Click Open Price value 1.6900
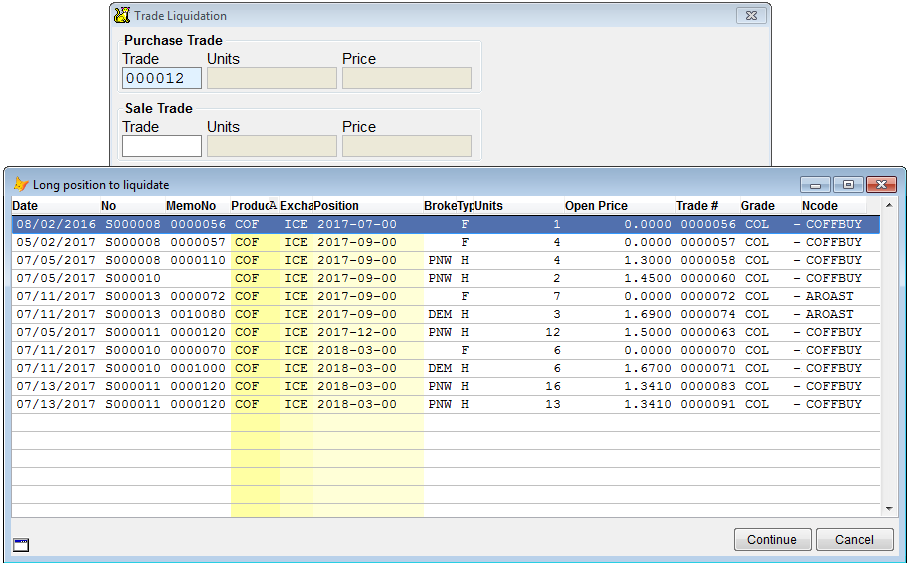The width and height of the screenshot is (911, 563). (648, 314)
